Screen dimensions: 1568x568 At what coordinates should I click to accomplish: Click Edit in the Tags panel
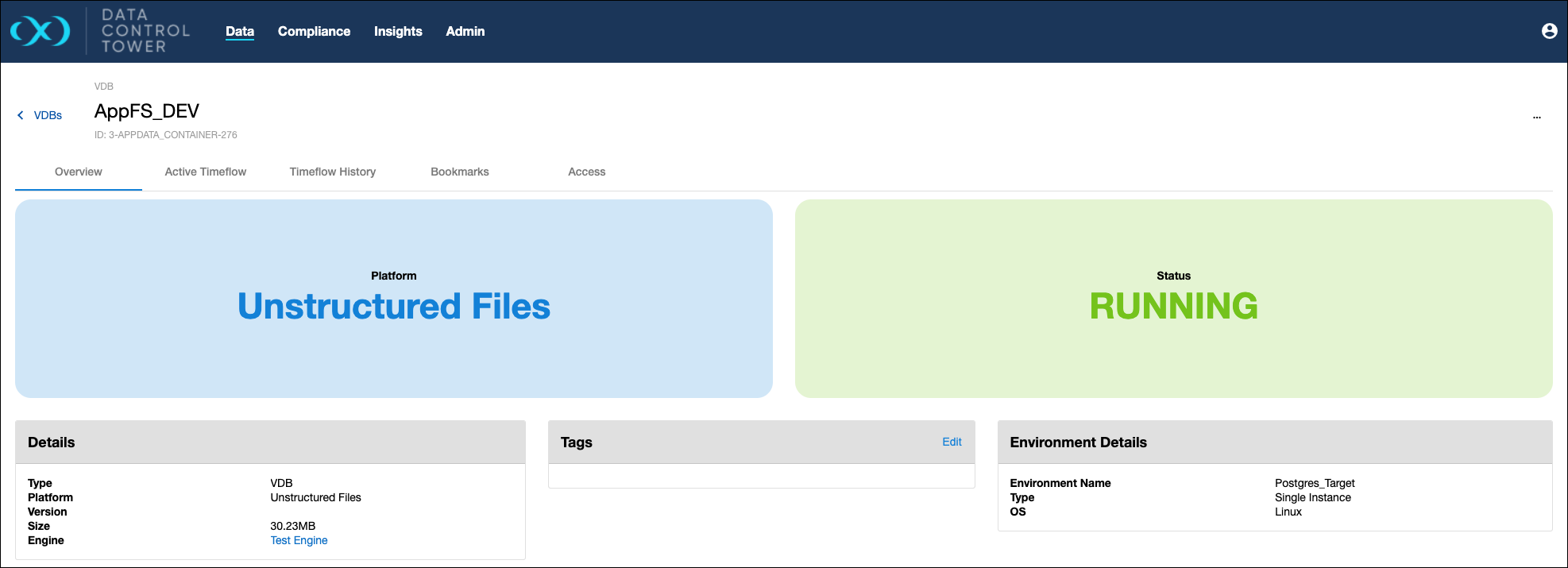click(x=951, y=442)
